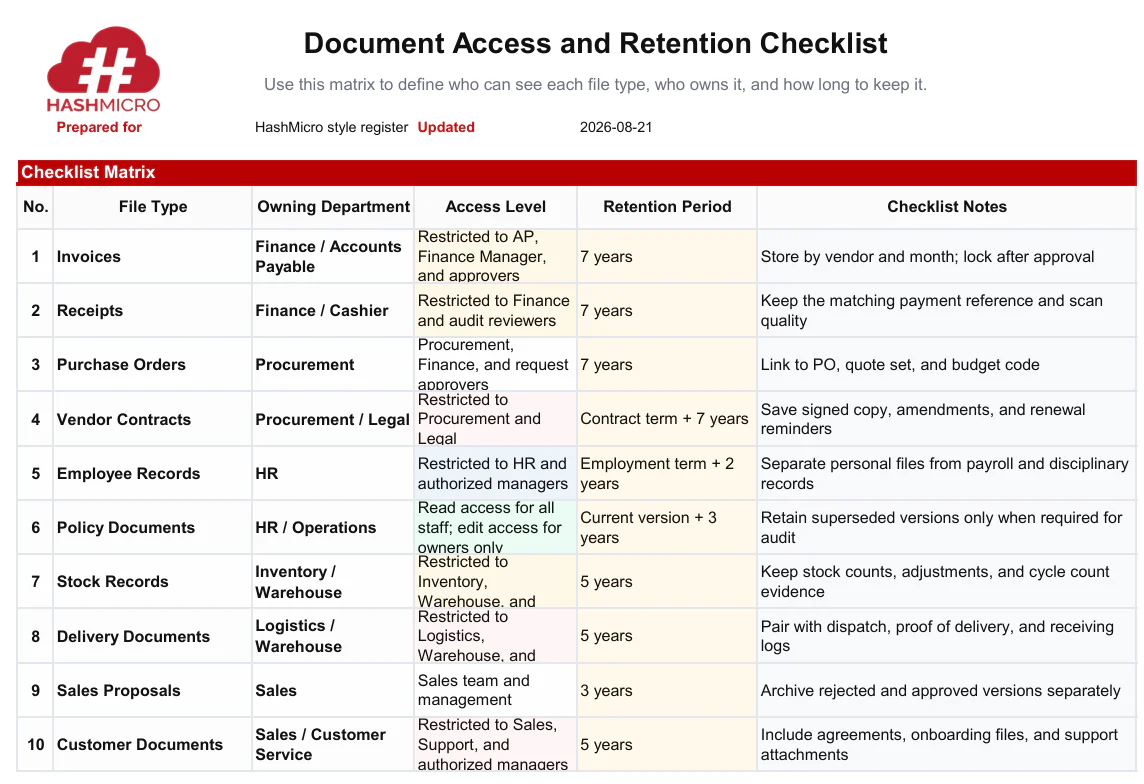Screen dimensions: 1144x784
Task: Select 'Read access for all staff' cell
Action: pyautogui.click(x=495, y=527)
